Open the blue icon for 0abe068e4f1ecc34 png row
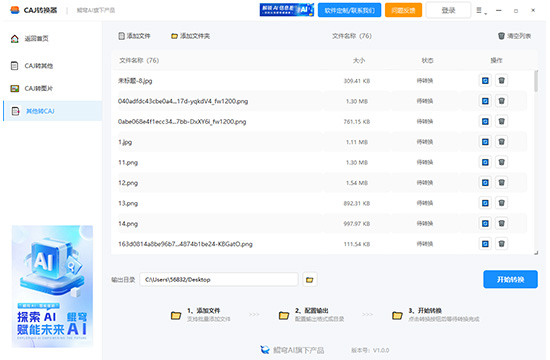This screenshot has width=550, height=360. (485, 121)
